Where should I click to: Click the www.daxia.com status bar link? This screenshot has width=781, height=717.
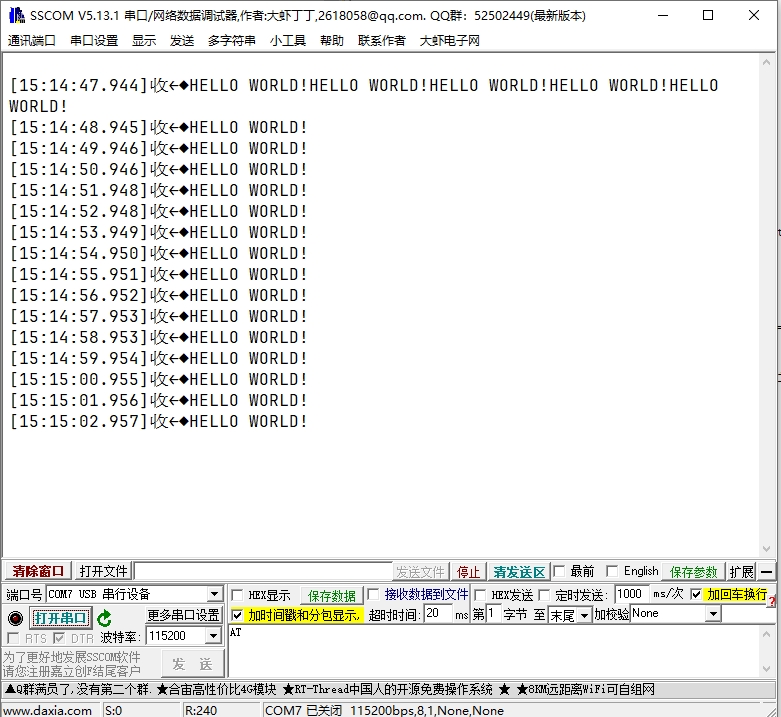pyautogui.click(x=47, y=710)
